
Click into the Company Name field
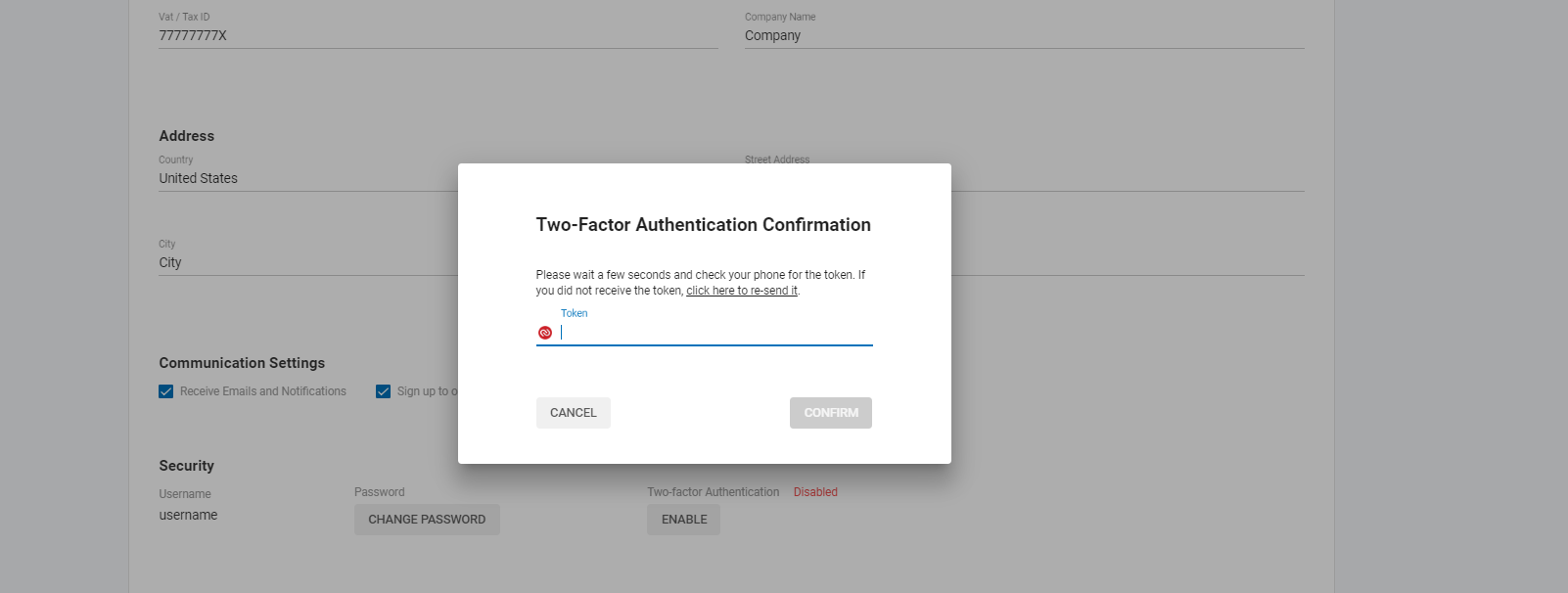coord(1023,36)
